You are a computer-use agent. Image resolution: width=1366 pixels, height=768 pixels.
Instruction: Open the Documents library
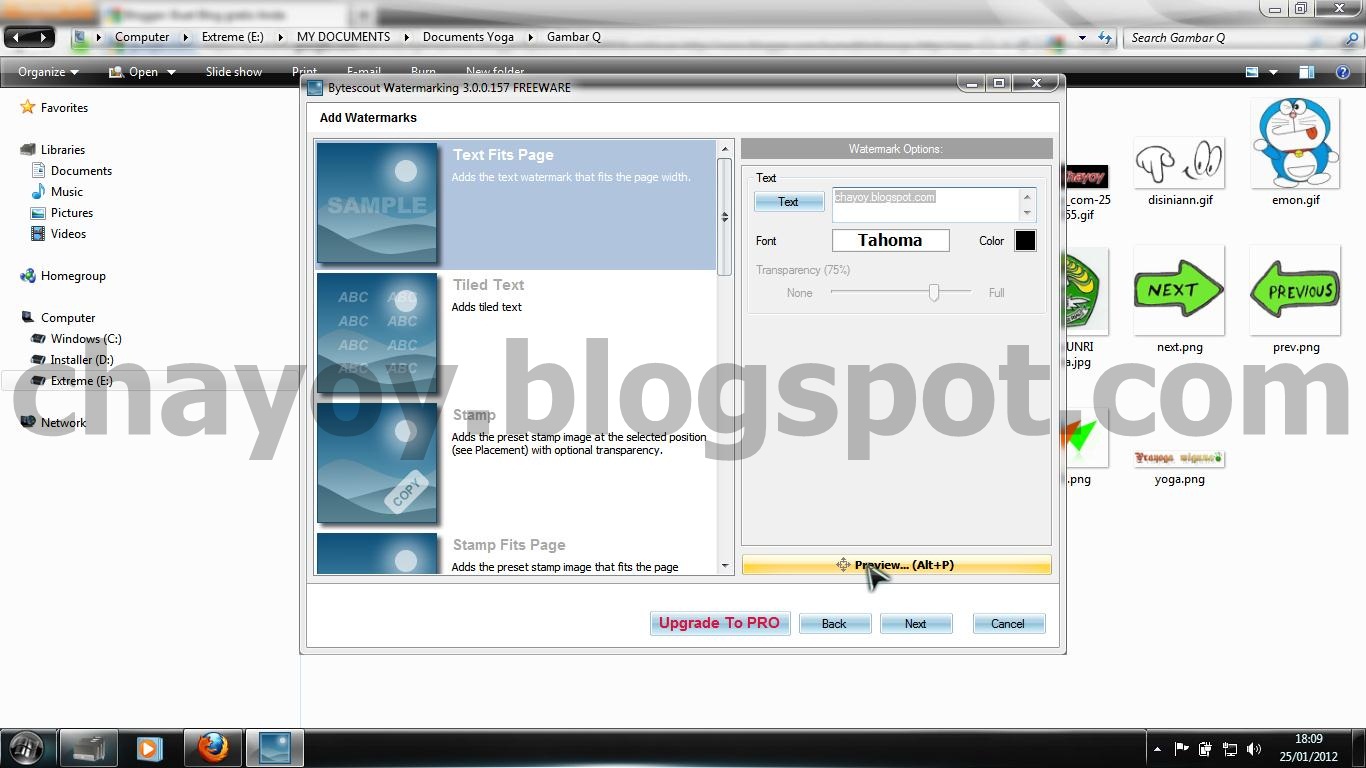81,171
